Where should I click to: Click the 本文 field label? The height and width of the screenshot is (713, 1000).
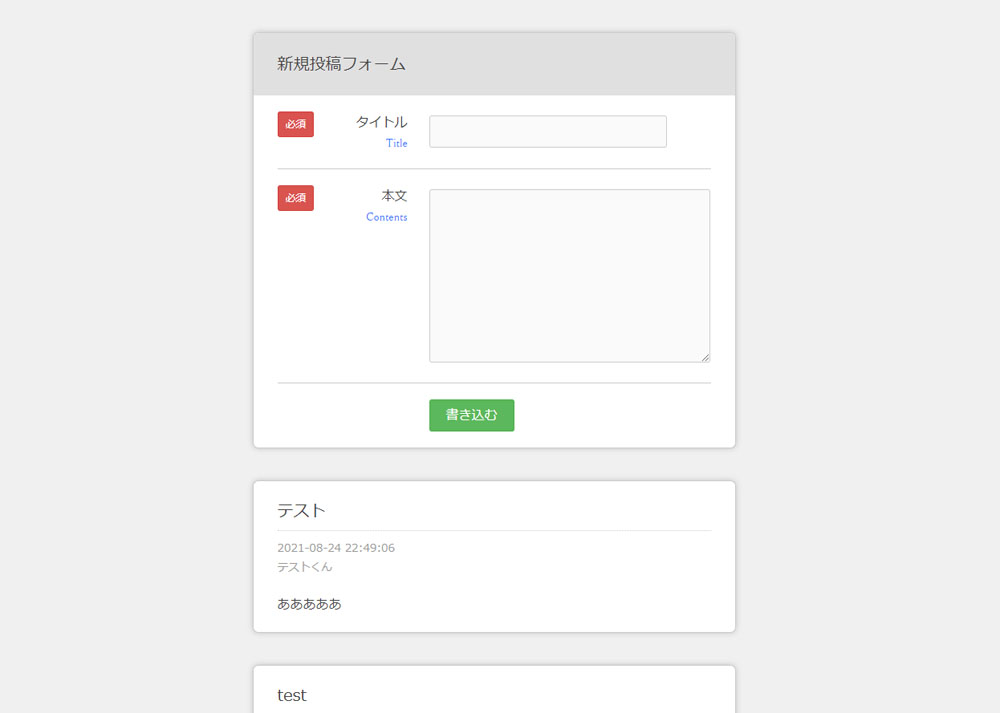click(x=394, y=196)
